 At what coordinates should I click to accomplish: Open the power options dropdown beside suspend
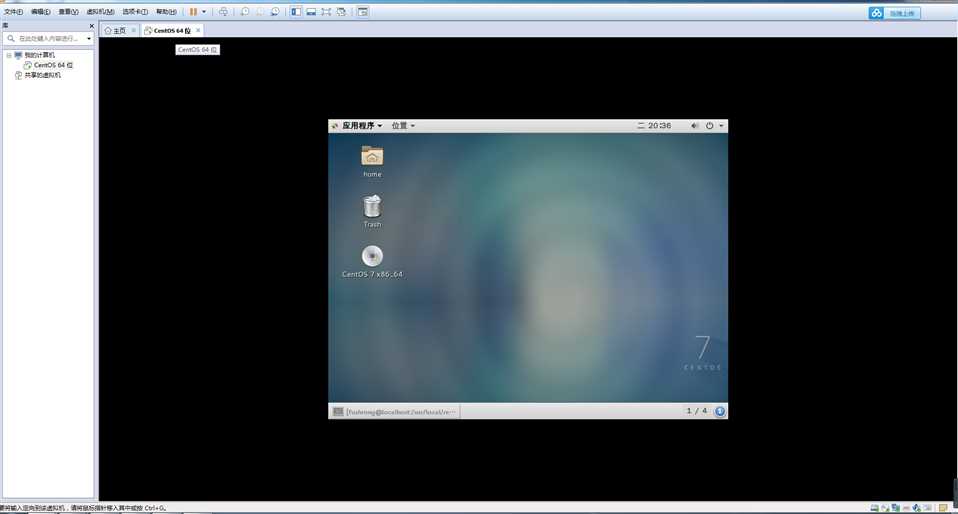204,12
